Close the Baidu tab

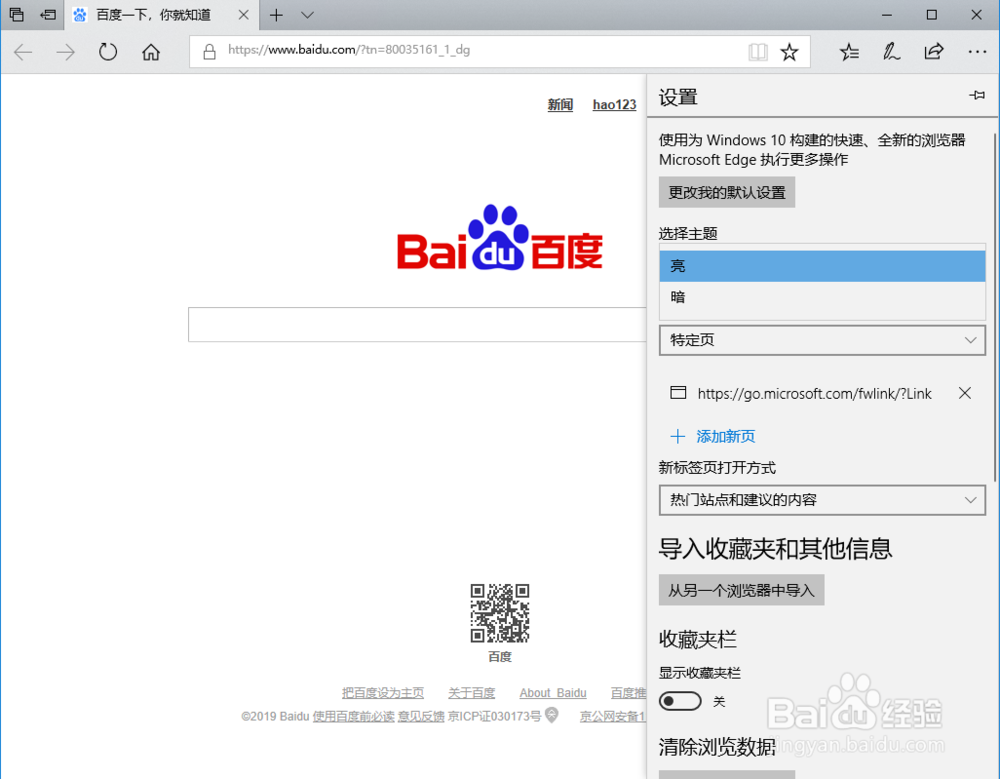[x=244, y=15]
